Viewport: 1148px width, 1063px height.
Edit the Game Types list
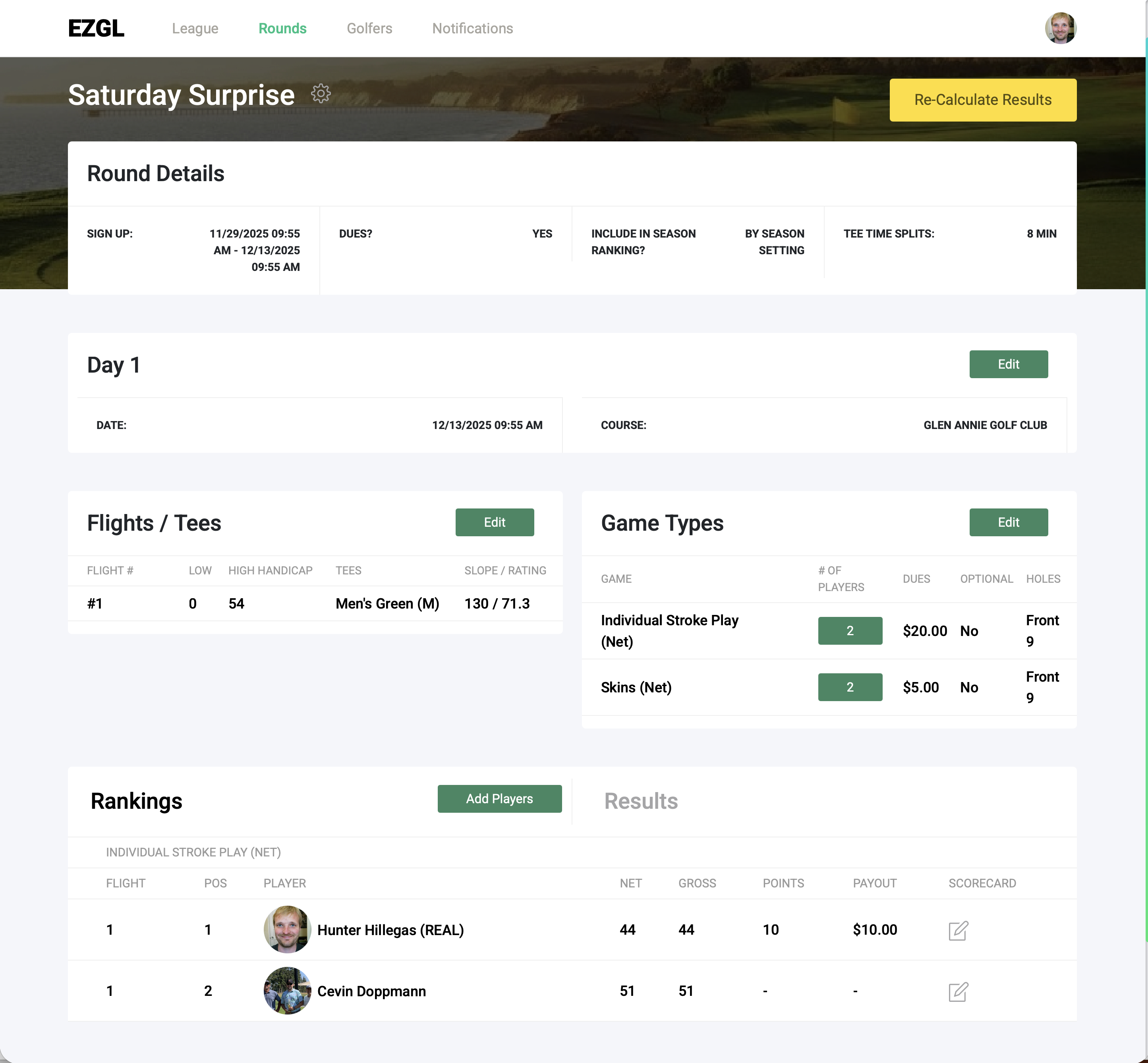1008,522
